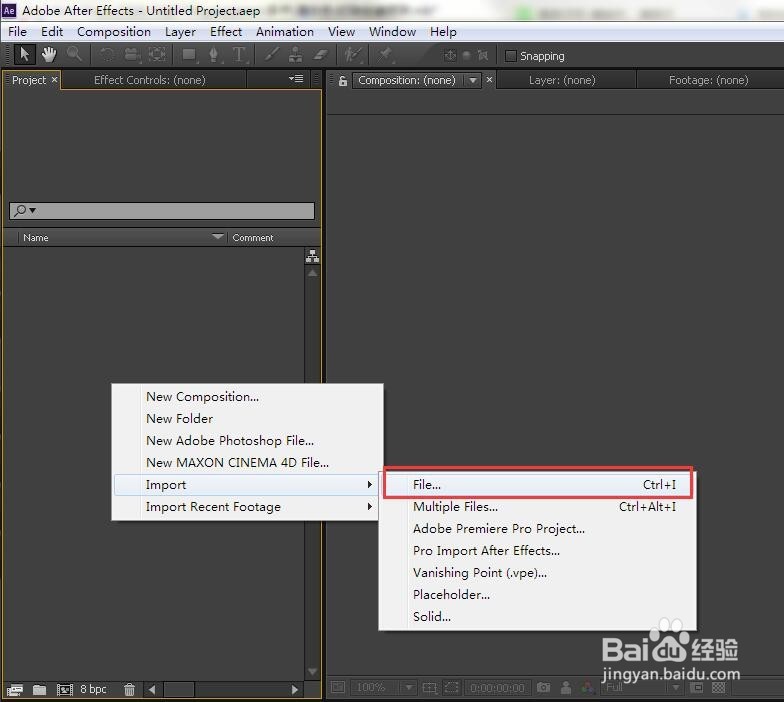Click the show snapshot person icon
The width and height of the screenshot is (784, 702).
(566, 688)
